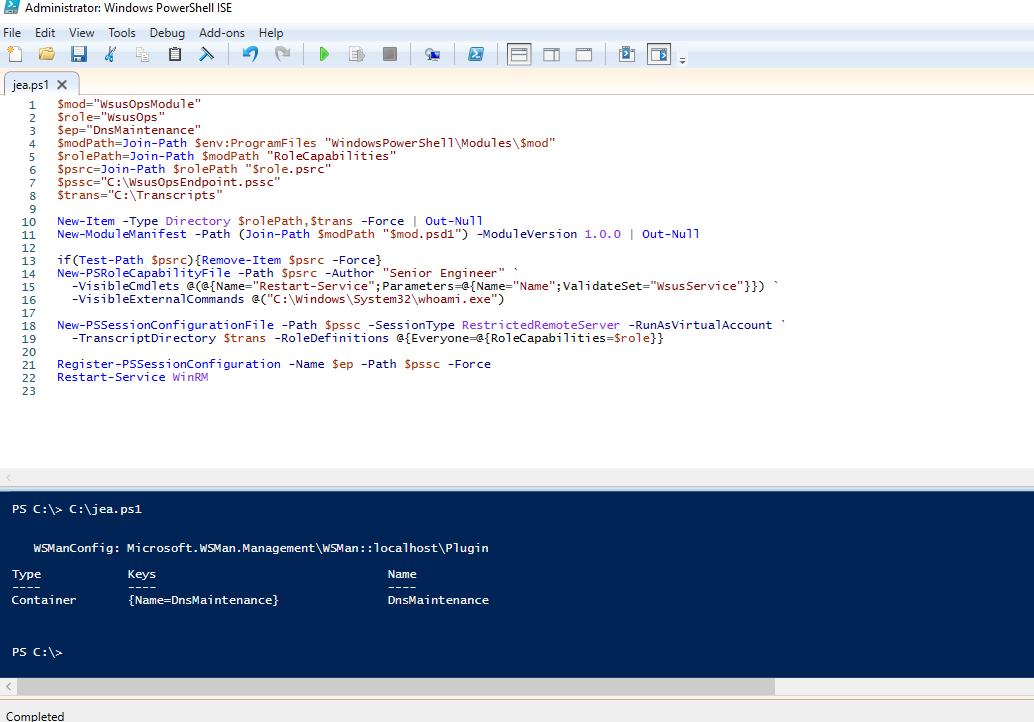Viewport: 1034px width, 722px height.
Task: Show the script pane maximized
Action: pyautogui.click(x=584, y=54)
